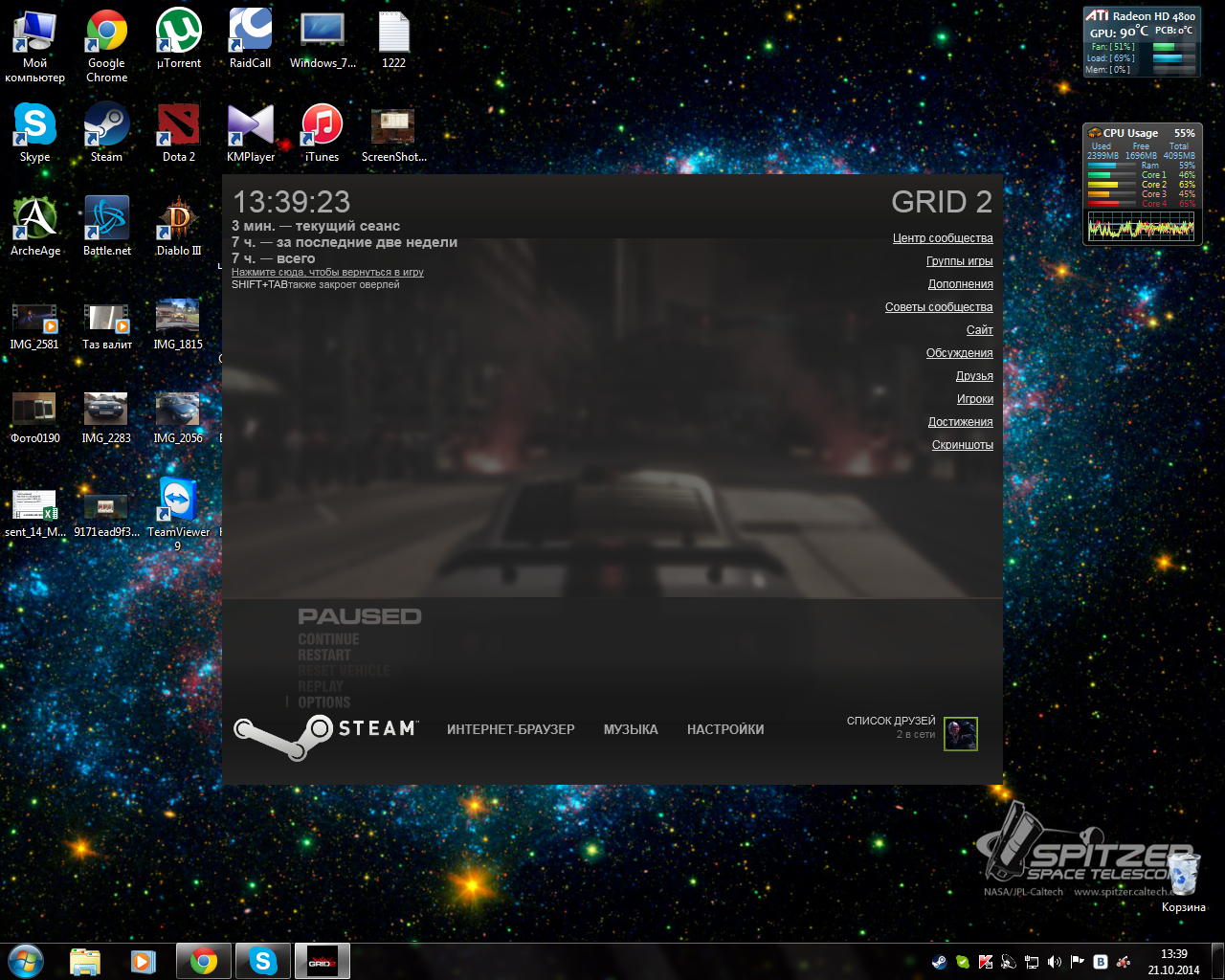Click the link to return to game
Image resolution: width=1225 pixels, height=980 pixels.
327,273
